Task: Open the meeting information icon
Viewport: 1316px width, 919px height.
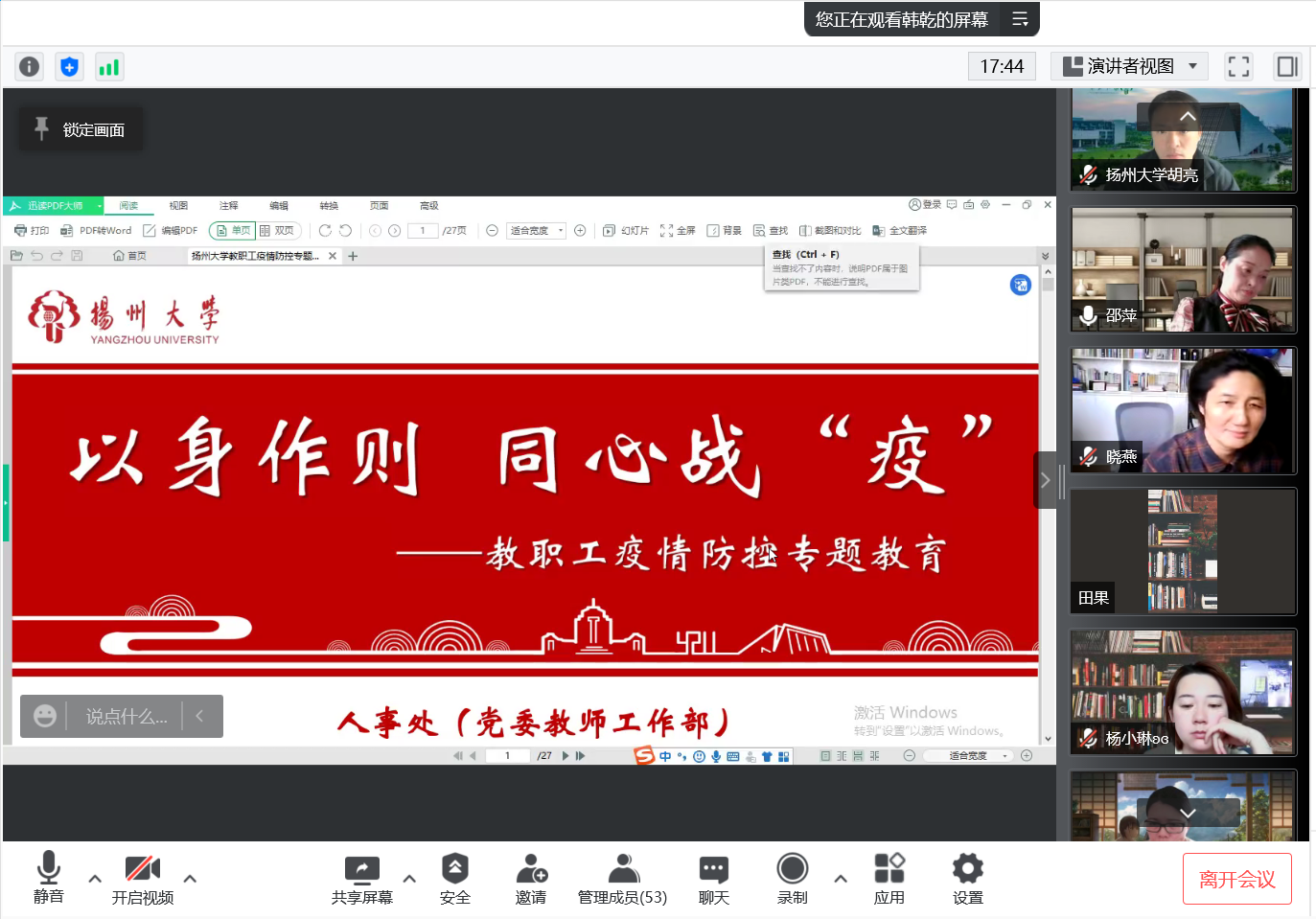Action: click(30, 66)
